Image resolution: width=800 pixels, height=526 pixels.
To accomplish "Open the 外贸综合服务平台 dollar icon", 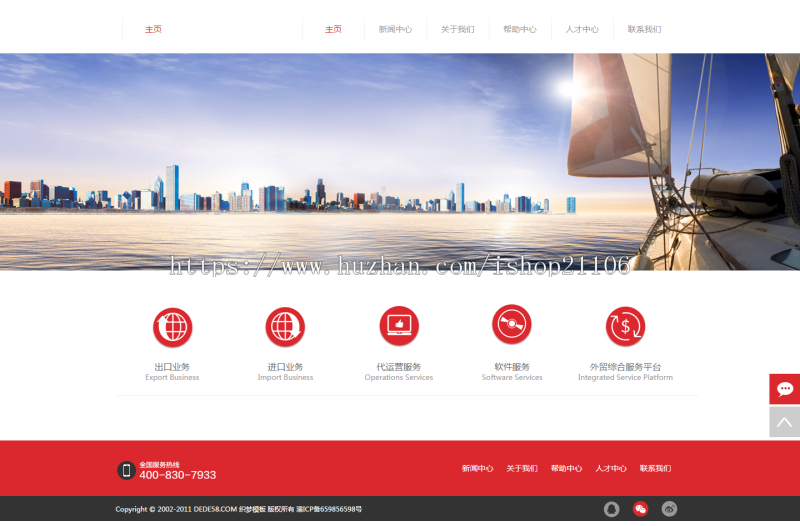I will (x=626, y=326).
